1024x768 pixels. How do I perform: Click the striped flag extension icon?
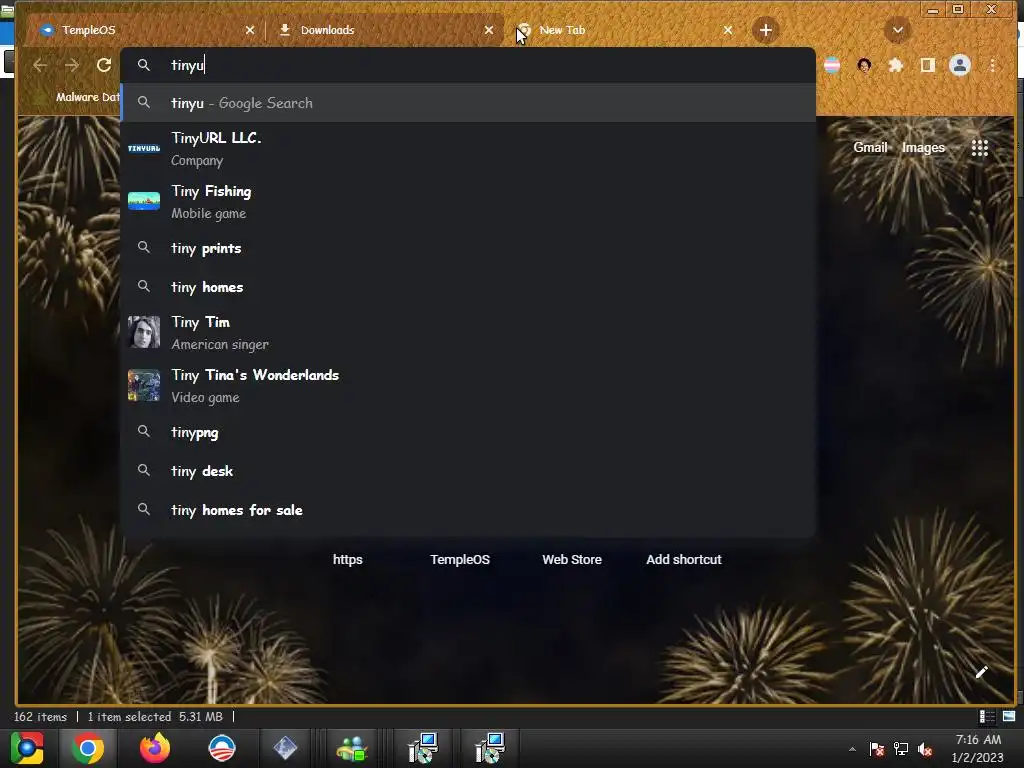[x=832, y=65]
